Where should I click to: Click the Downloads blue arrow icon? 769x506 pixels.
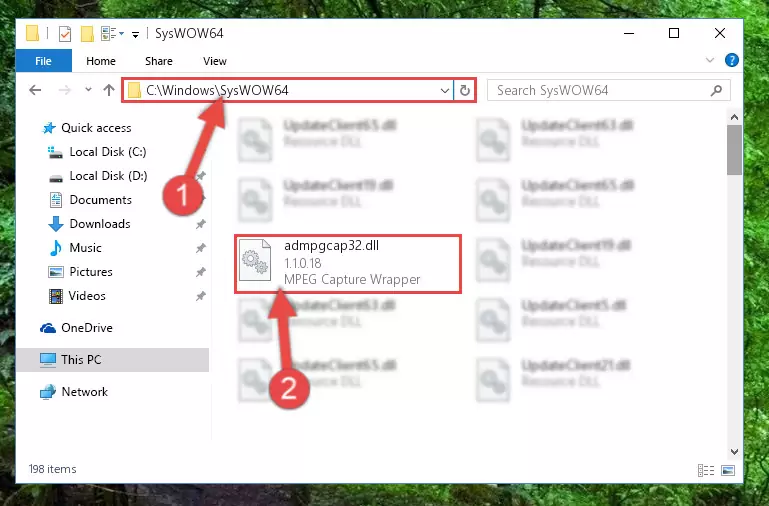[x=56, y=224]
